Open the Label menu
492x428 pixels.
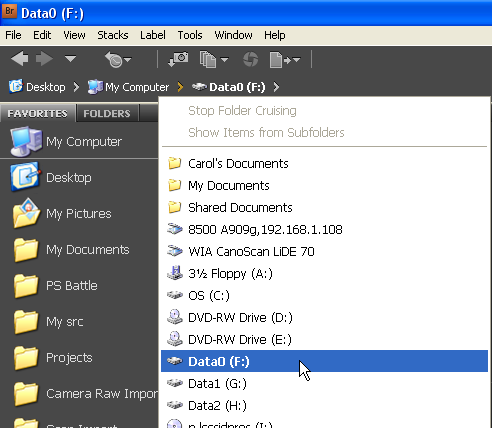pos(153,35)
